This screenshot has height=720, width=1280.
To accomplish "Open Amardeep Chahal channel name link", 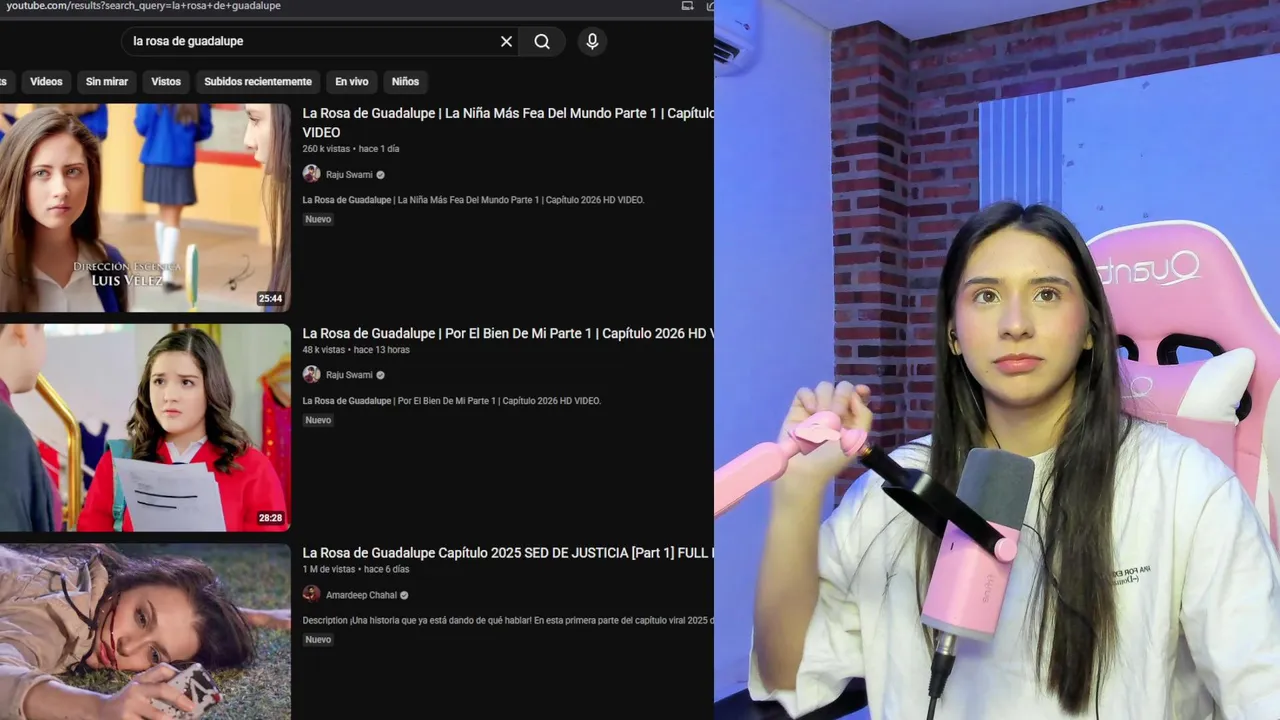I will pyautogui.click(x=361, y=595).
